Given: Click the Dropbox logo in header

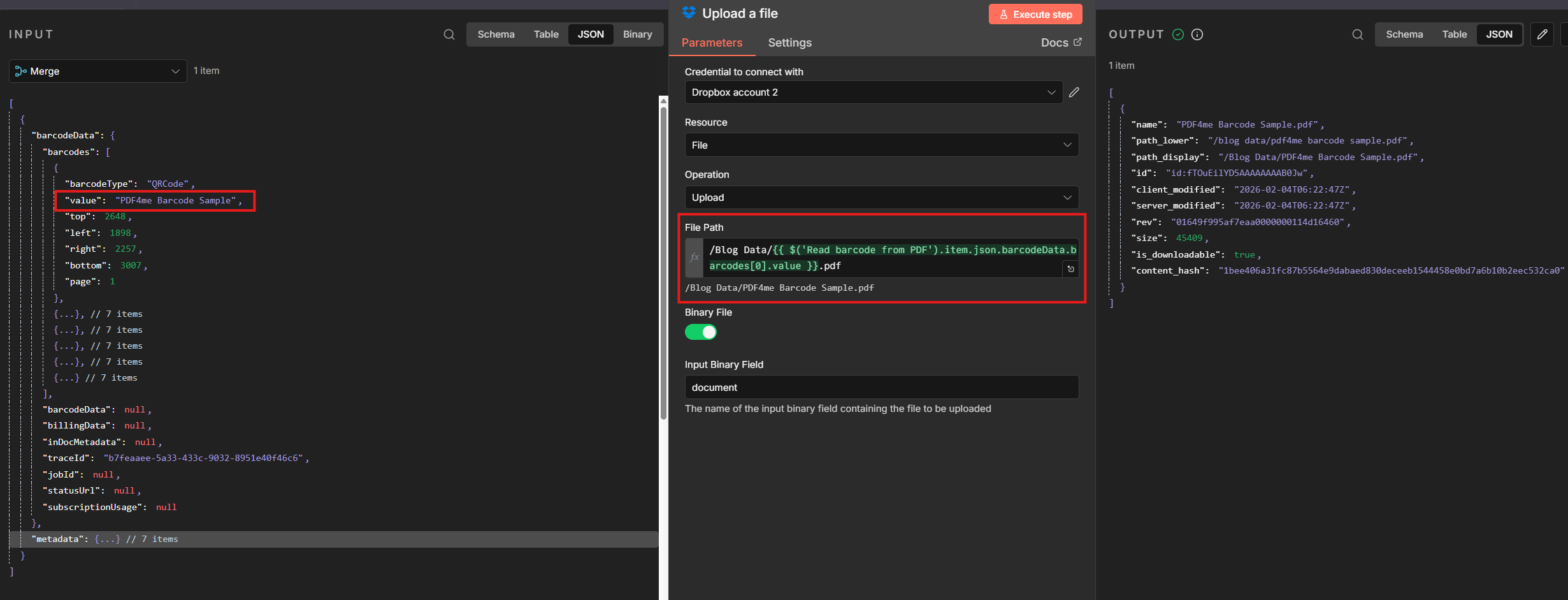Looking at the screenshot, I should click(x=689, y=13).
